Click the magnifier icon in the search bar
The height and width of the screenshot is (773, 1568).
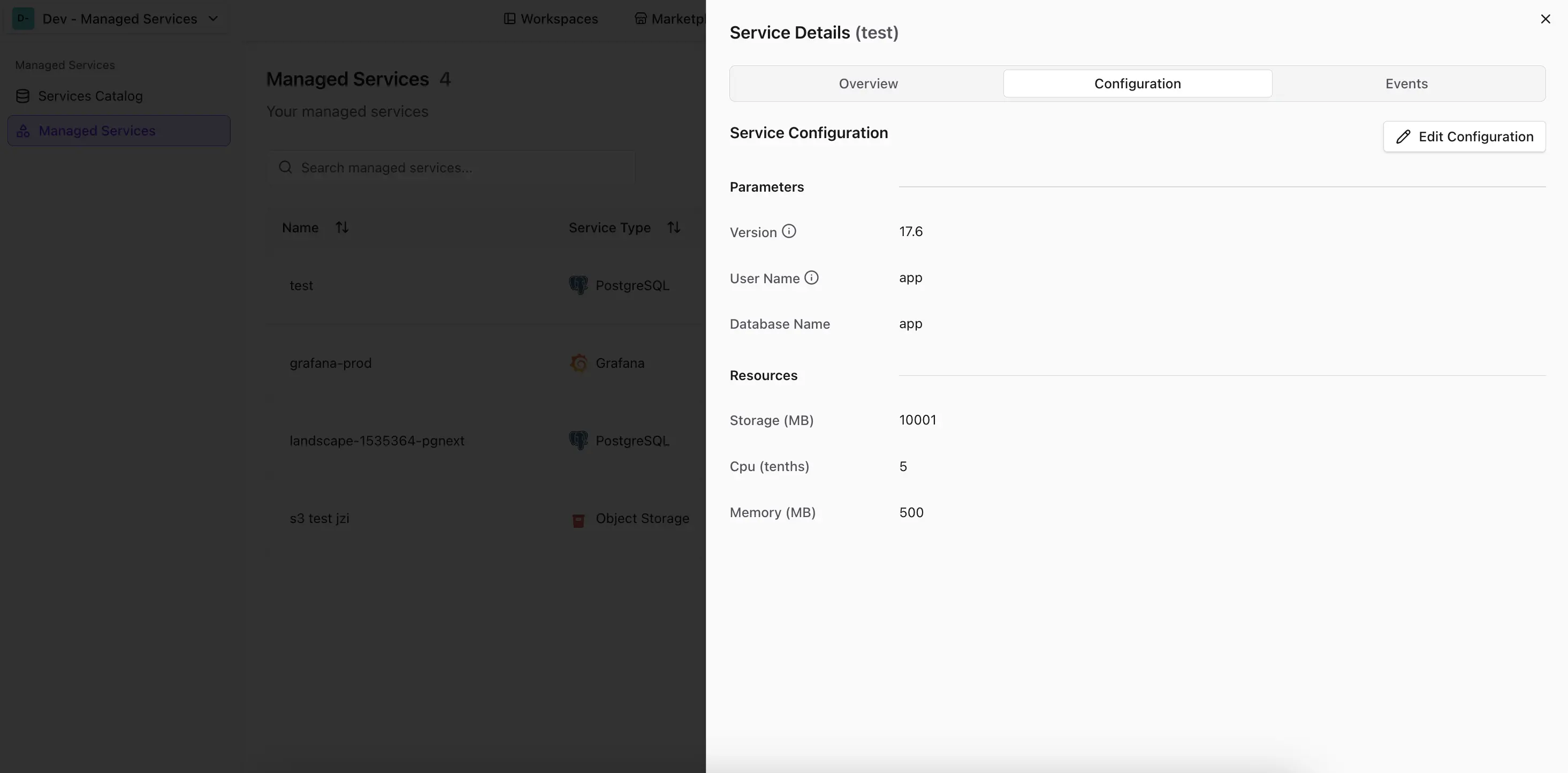coord(285,168)
